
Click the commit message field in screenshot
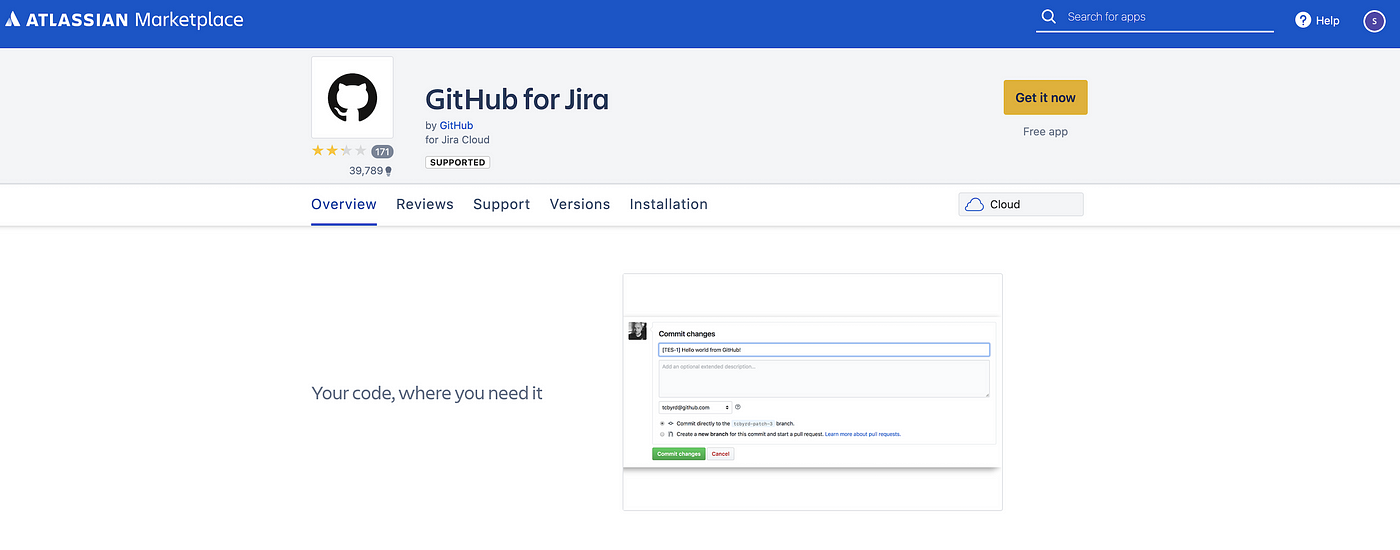pyautogui.click(x=824, y=350)
